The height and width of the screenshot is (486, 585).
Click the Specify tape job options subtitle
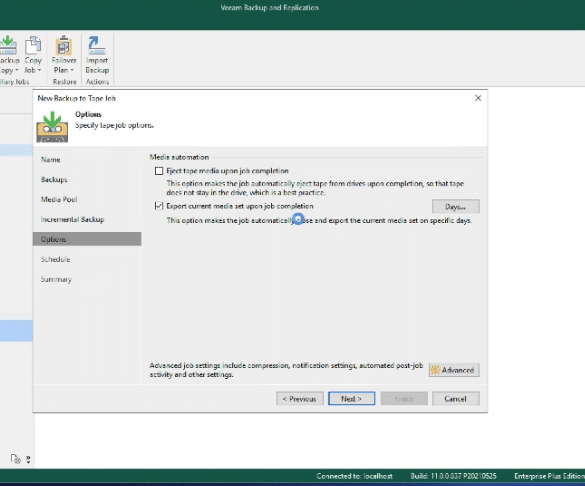point(114,125)
